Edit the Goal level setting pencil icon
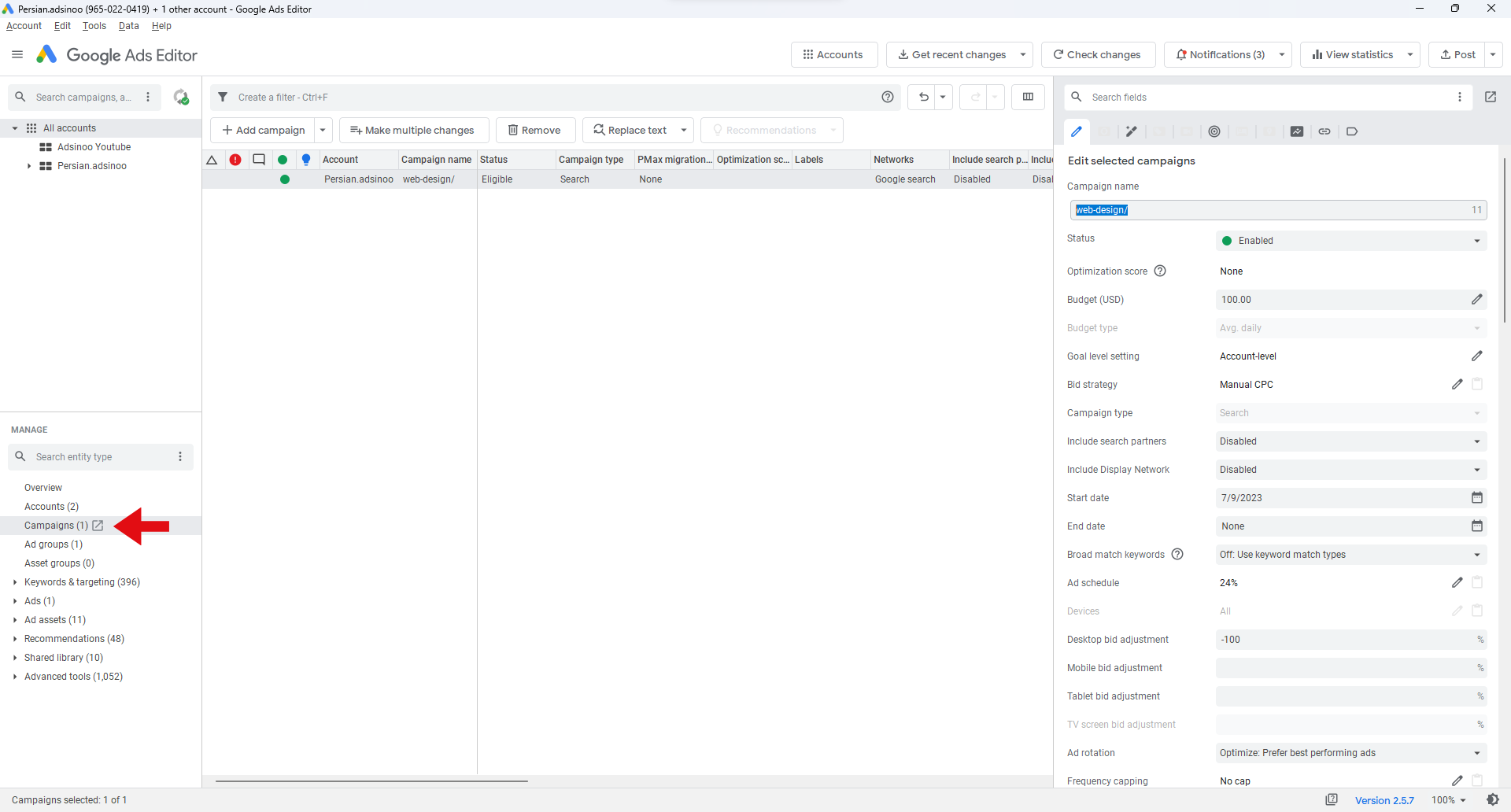Viewport: 1511px width, 812px height. [x=1477, y=356]
